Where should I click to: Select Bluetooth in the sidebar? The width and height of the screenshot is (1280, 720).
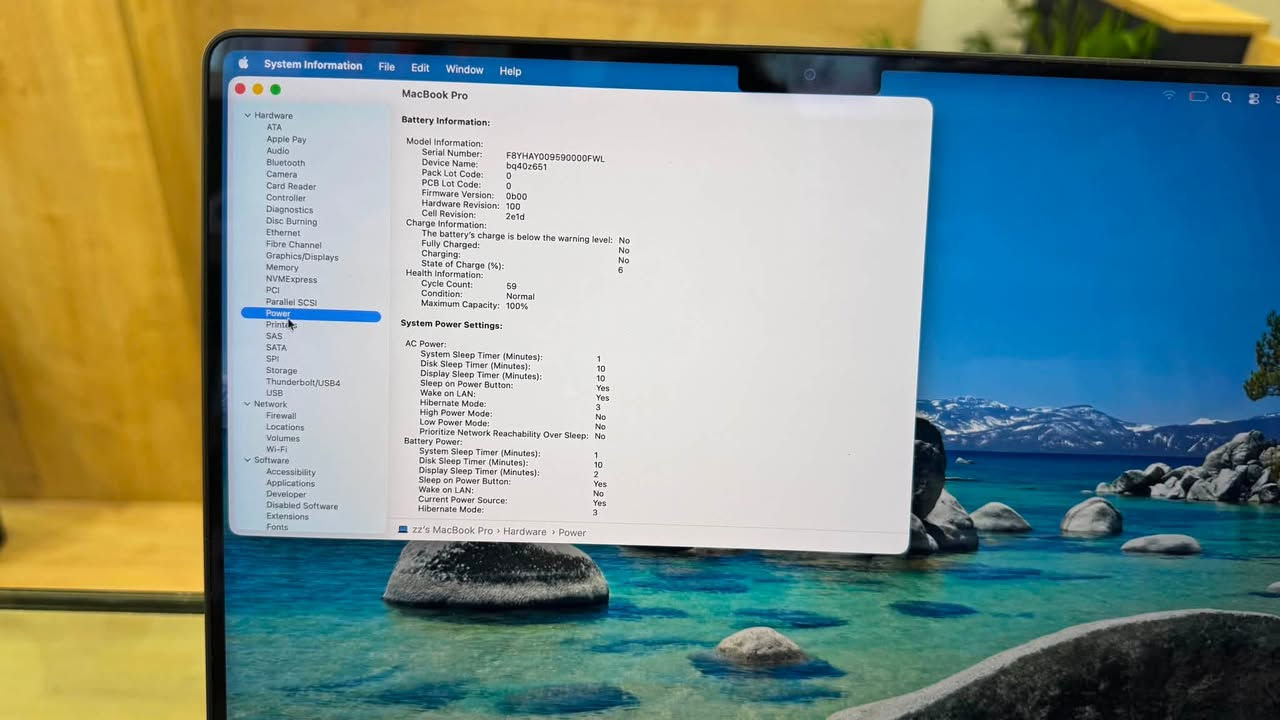pyautogui.click(x=286, y=162)
